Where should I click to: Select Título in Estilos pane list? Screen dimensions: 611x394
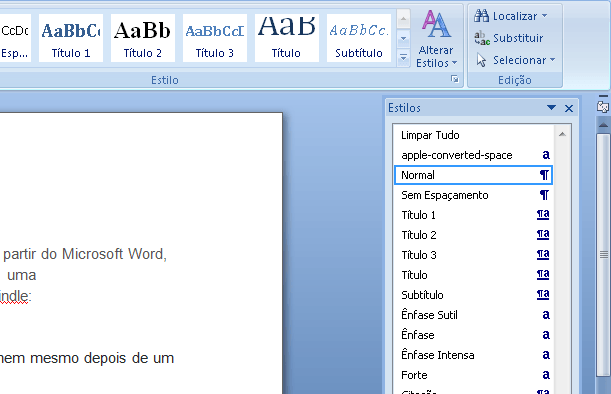(473, 275)
